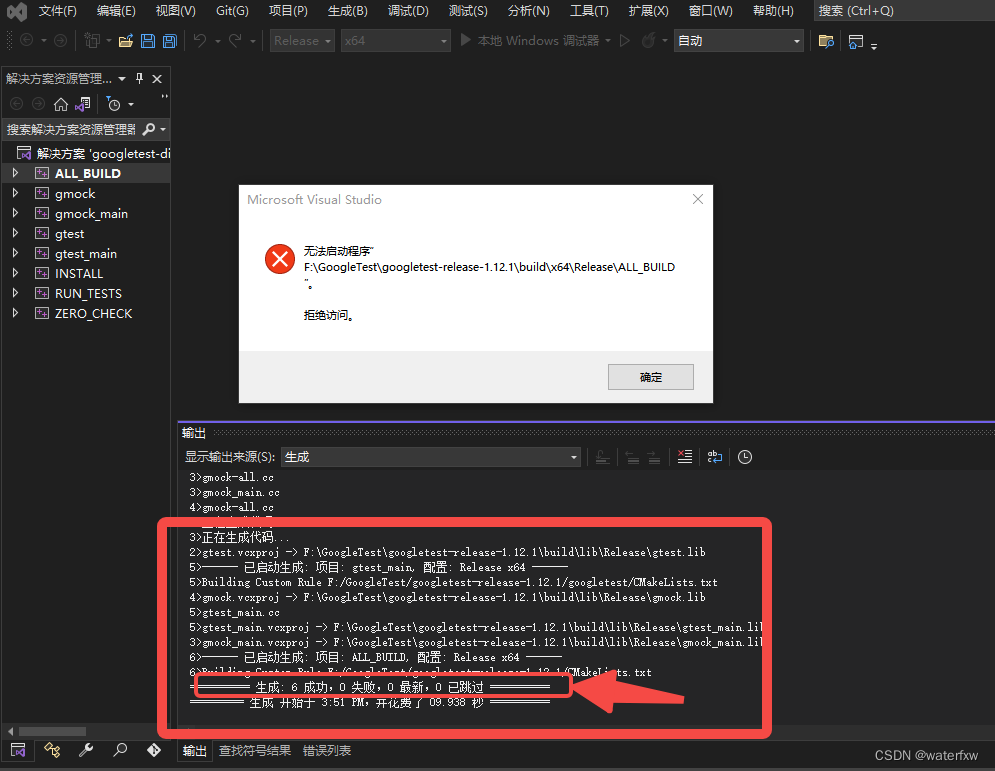The height and width of the screenshot is (771, 995).
Task: Click the pending changes filter clock icon
Action: [114, 104]
